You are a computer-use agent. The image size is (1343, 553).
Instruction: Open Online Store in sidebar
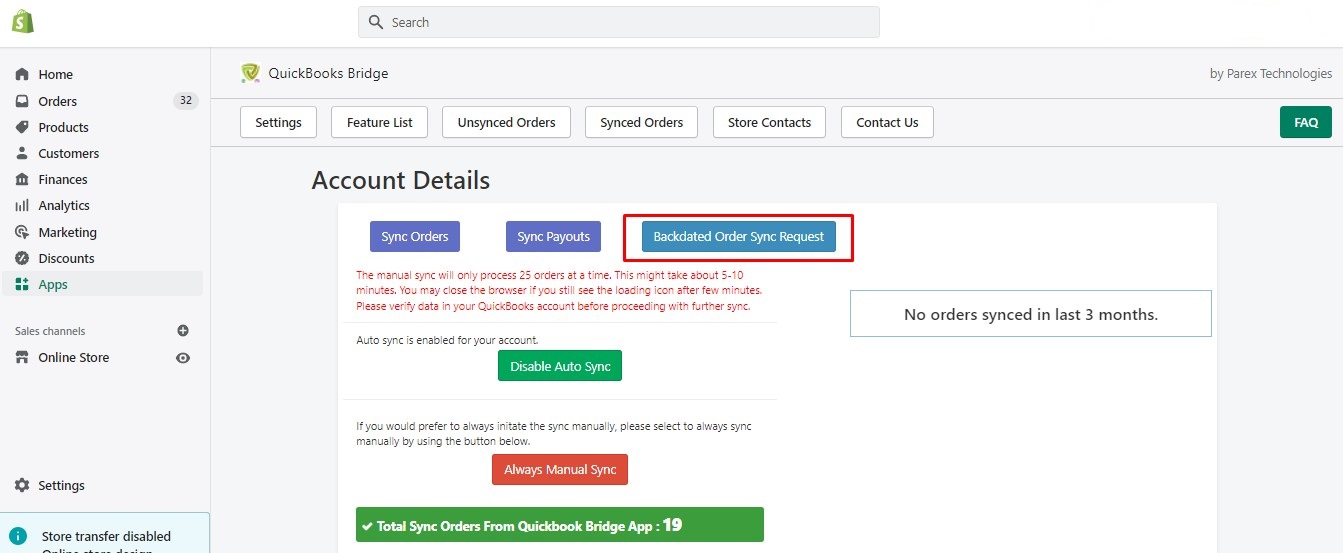pyautogui.click(x=74, y=358)
